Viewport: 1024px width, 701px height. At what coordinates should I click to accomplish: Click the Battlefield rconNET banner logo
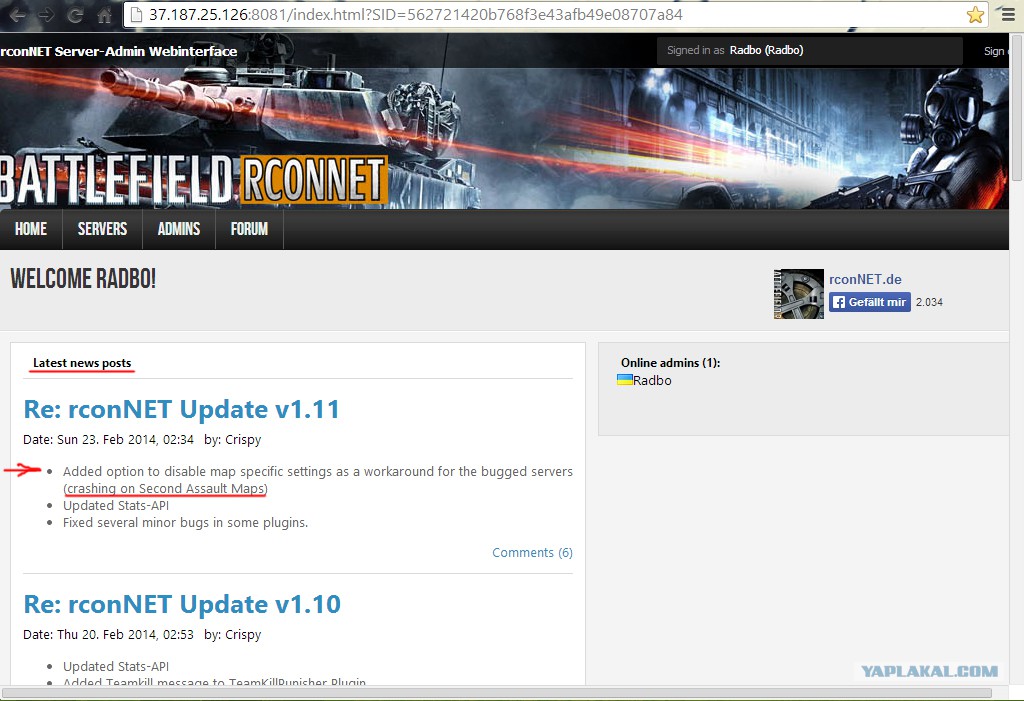click(193, 180)
